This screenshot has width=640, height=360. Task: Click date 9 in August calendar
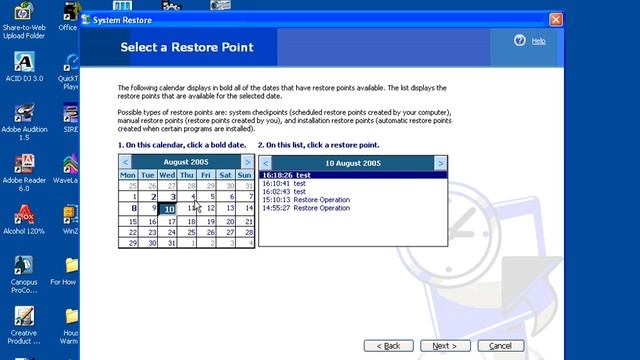148,209
